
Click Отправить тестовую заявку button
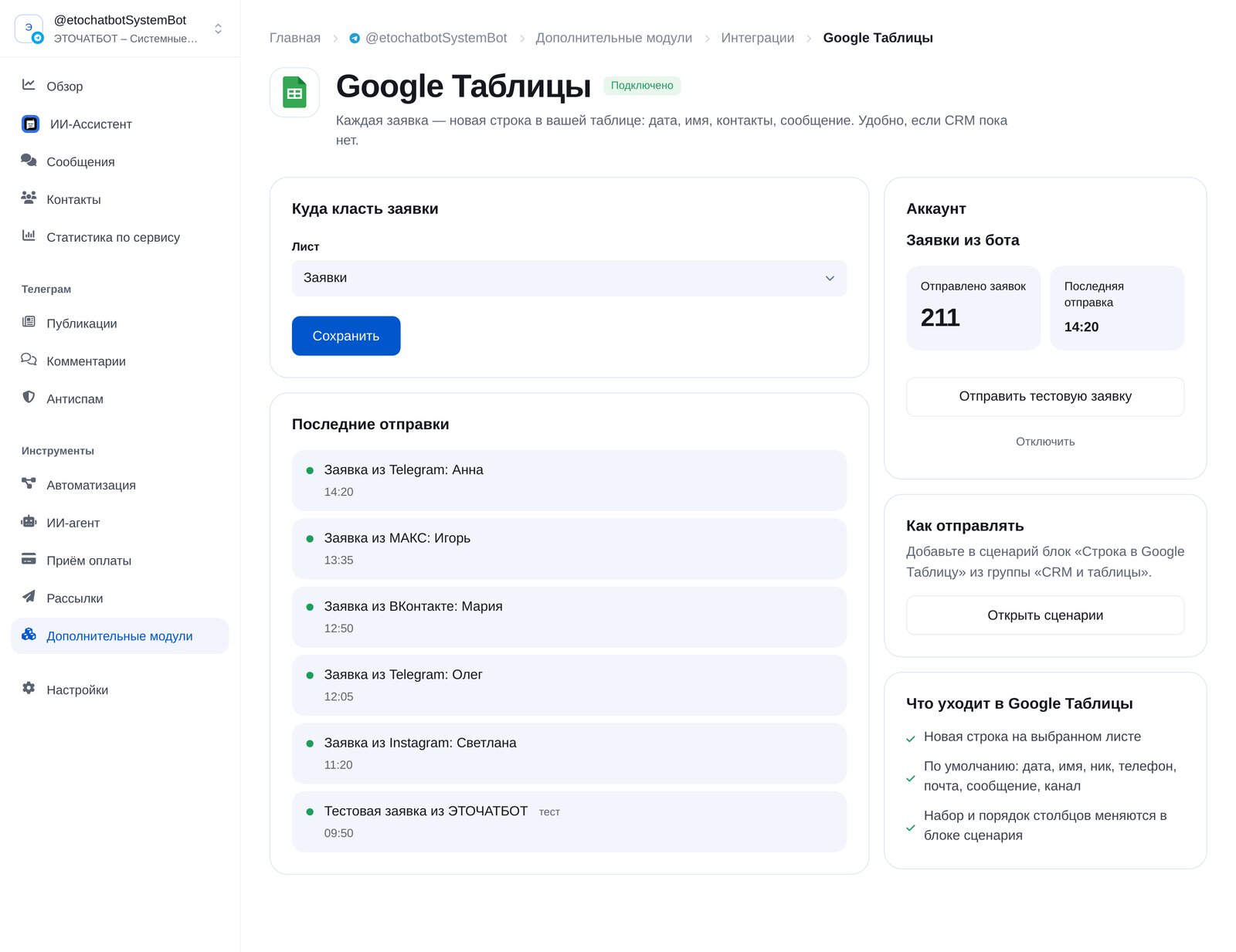[x=1045, y=397]
